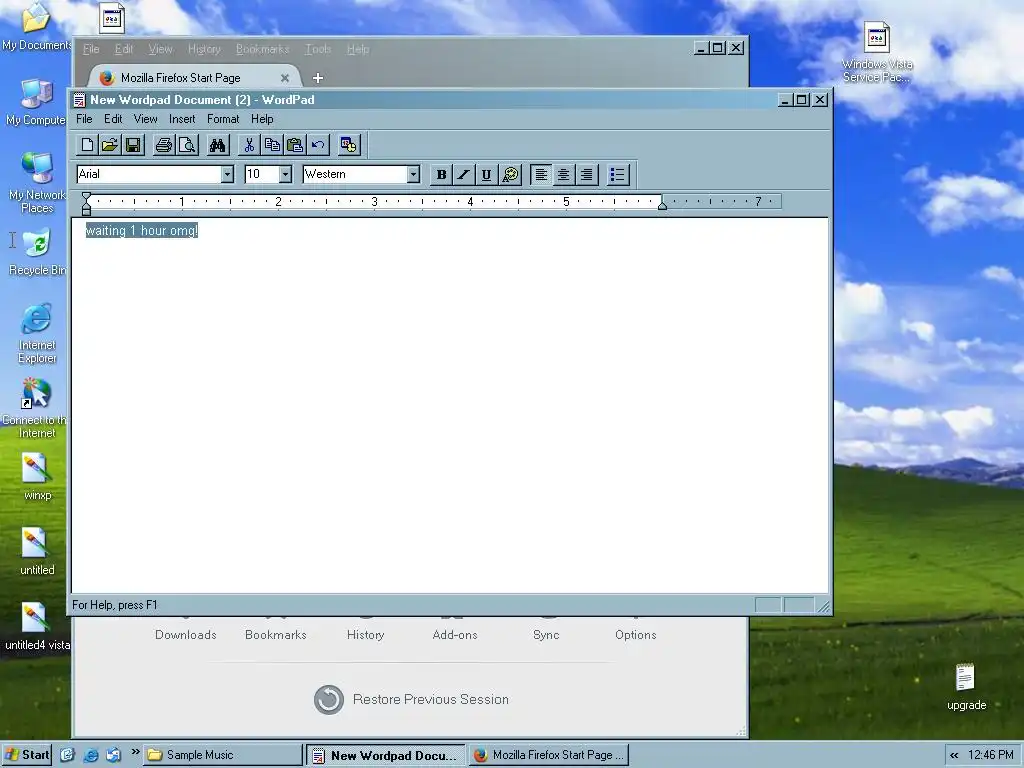Screen dimensions: 1024x768
Task: Open a new tab in Firefox
Action: (318, 78)
